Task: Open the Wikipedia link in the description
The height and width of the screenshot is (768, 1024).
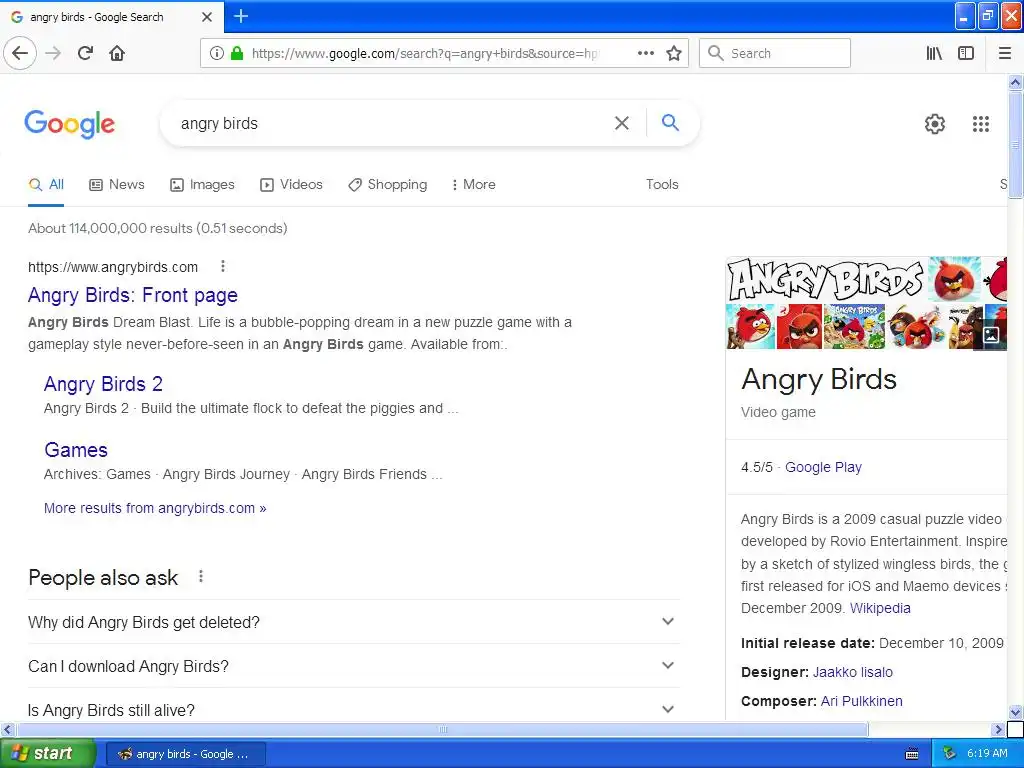Action: click(x=880, y=608)
